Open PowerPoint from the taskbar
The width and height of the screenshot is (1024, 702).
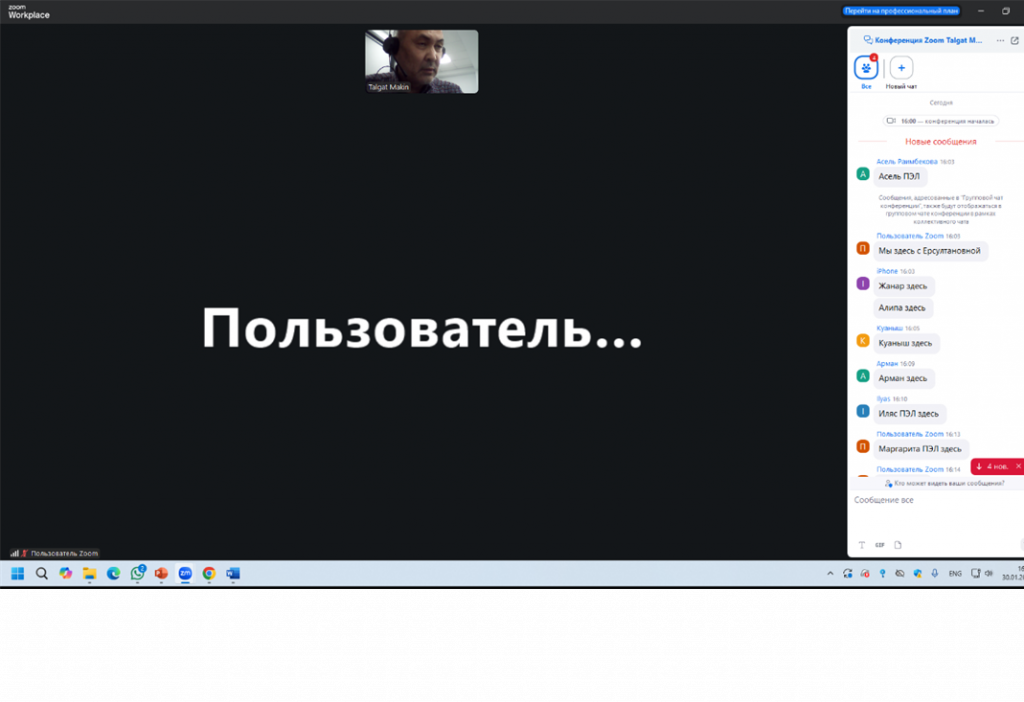point(161,574)
